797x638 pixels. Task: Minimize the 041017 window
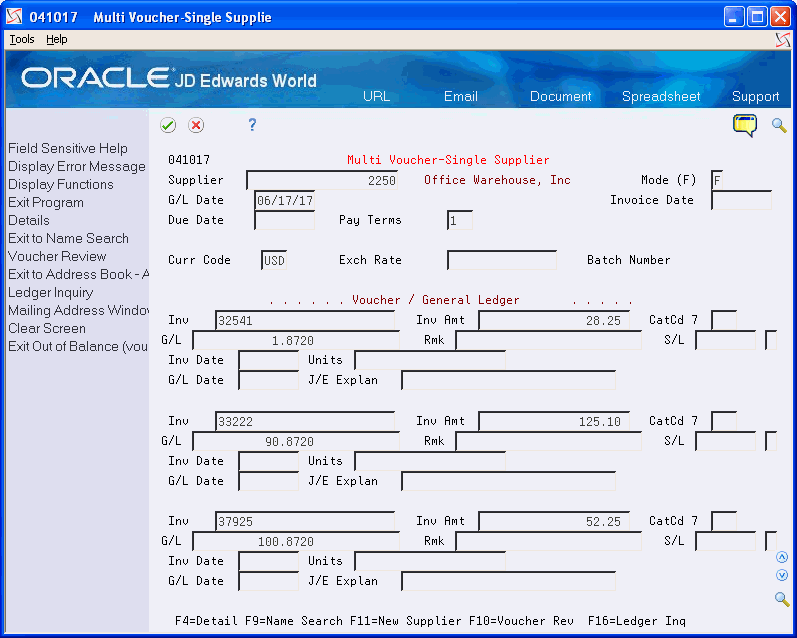(733, 17)
